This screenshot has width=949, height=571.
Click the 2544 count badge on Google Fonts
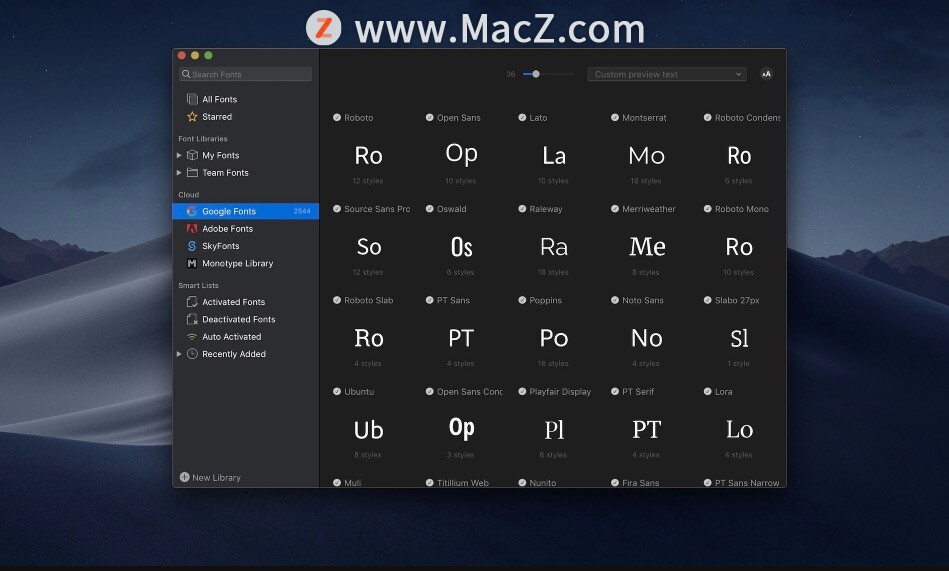[302, 211]
